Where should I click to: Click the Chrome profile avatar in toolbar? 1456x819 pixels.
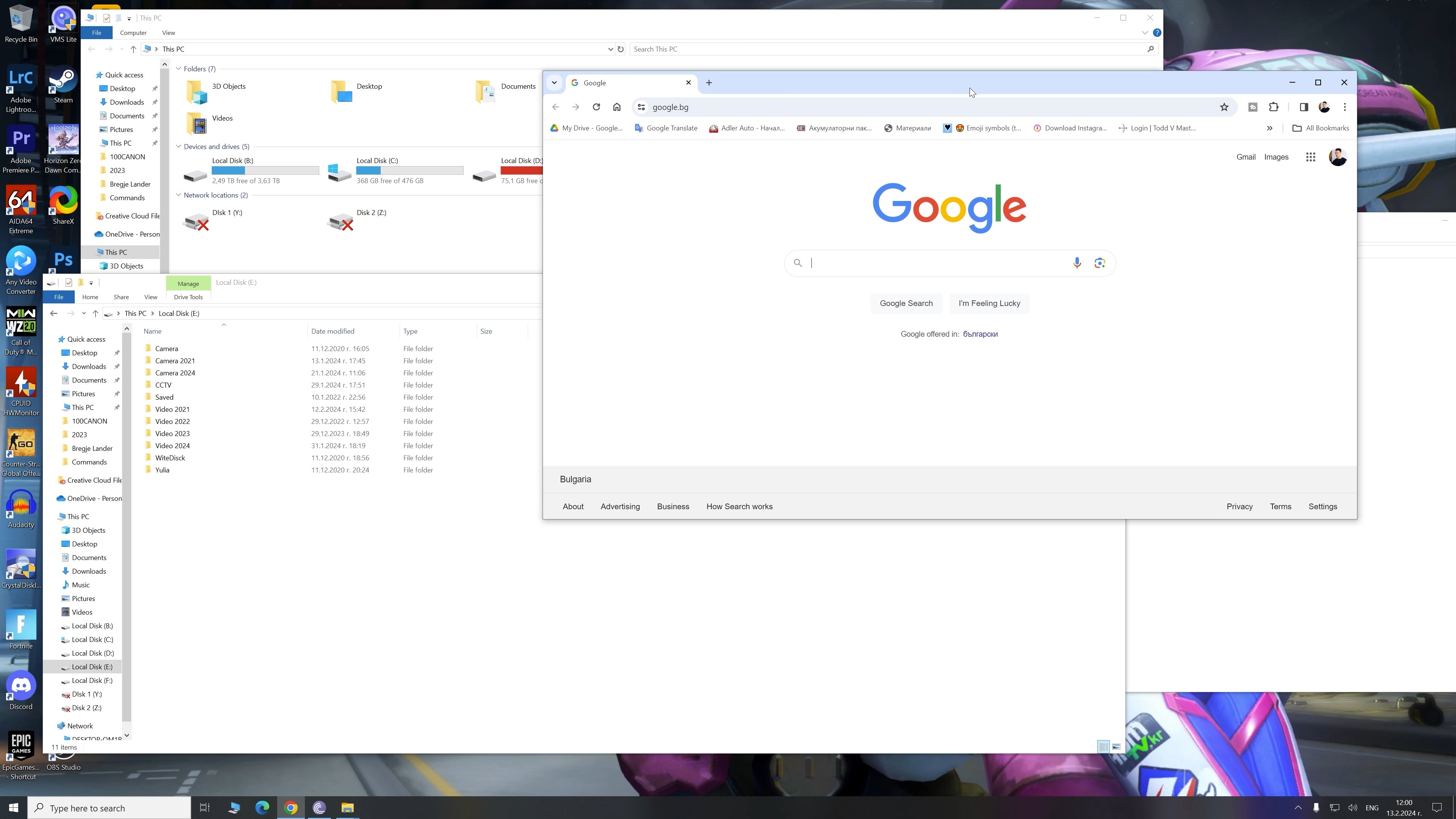1324,107
